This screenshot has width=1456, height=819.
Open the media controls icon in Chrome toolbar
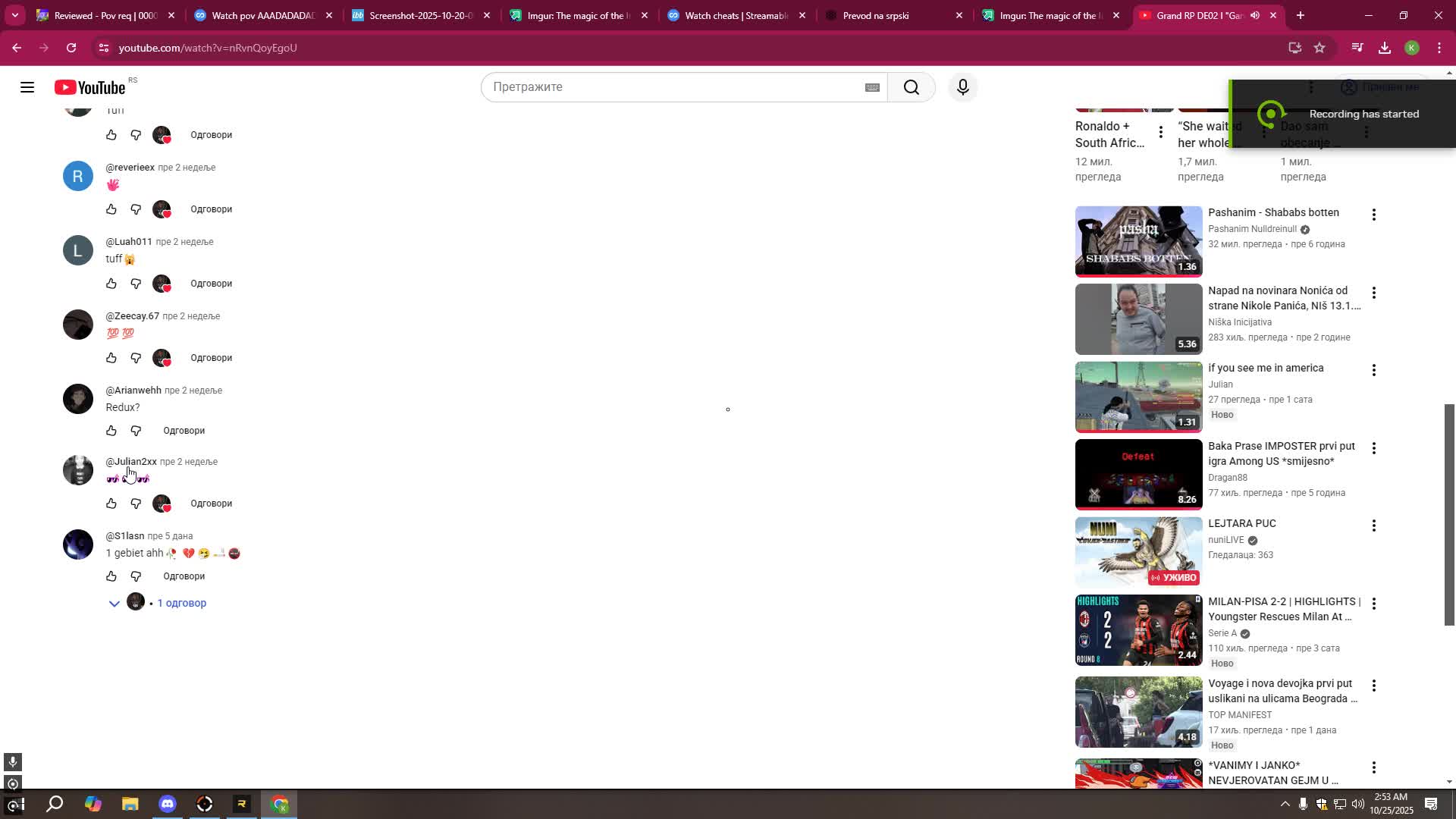(x=1357, y=48)
